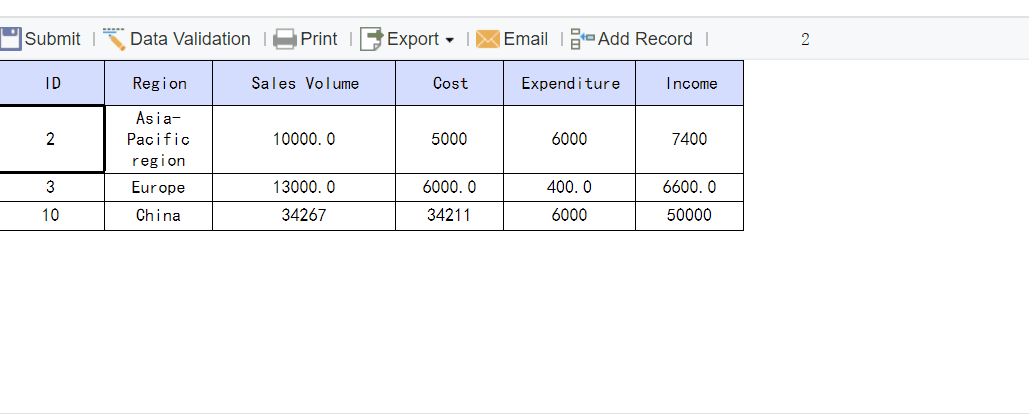Select the China region cell
The height and width of the screenshot is (414, 1029).
point(158,215)
